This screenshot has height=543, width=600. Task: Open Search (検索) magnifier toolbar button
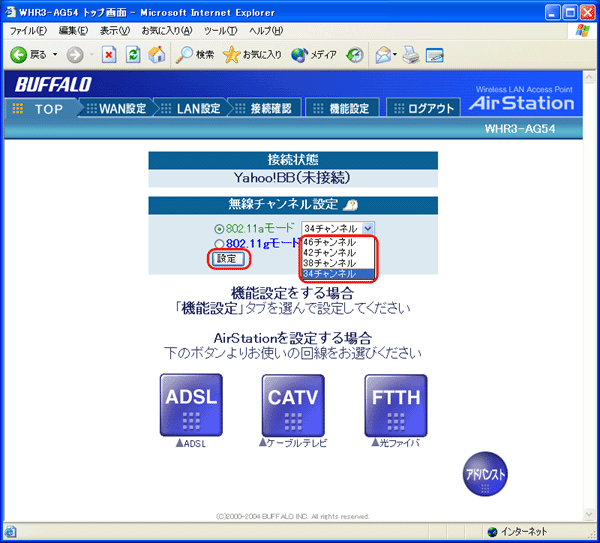pyautogui.click(x=194, y=55)
